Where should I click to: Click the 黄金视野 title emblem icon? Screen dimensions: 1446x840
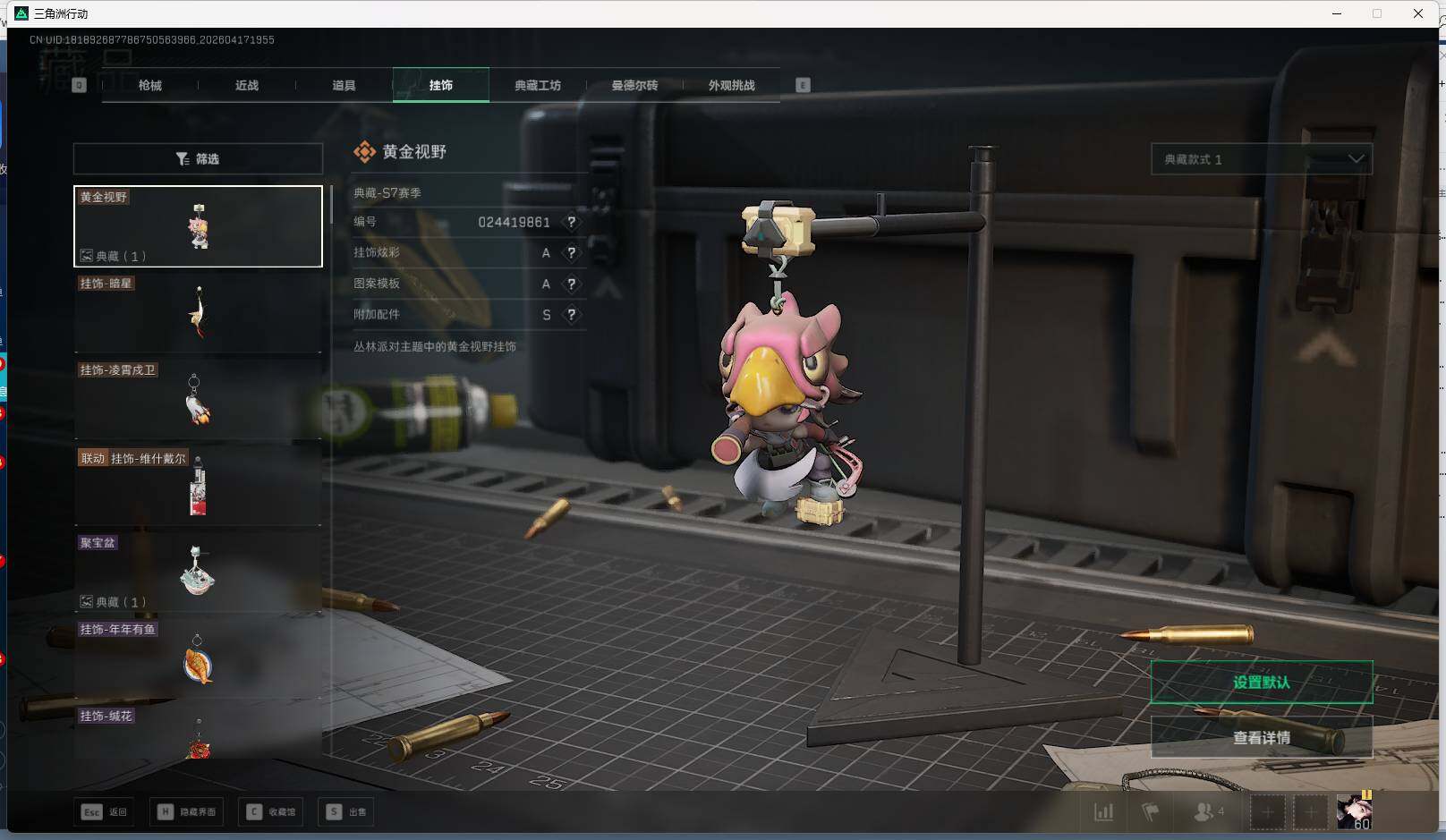coord(364,152)
